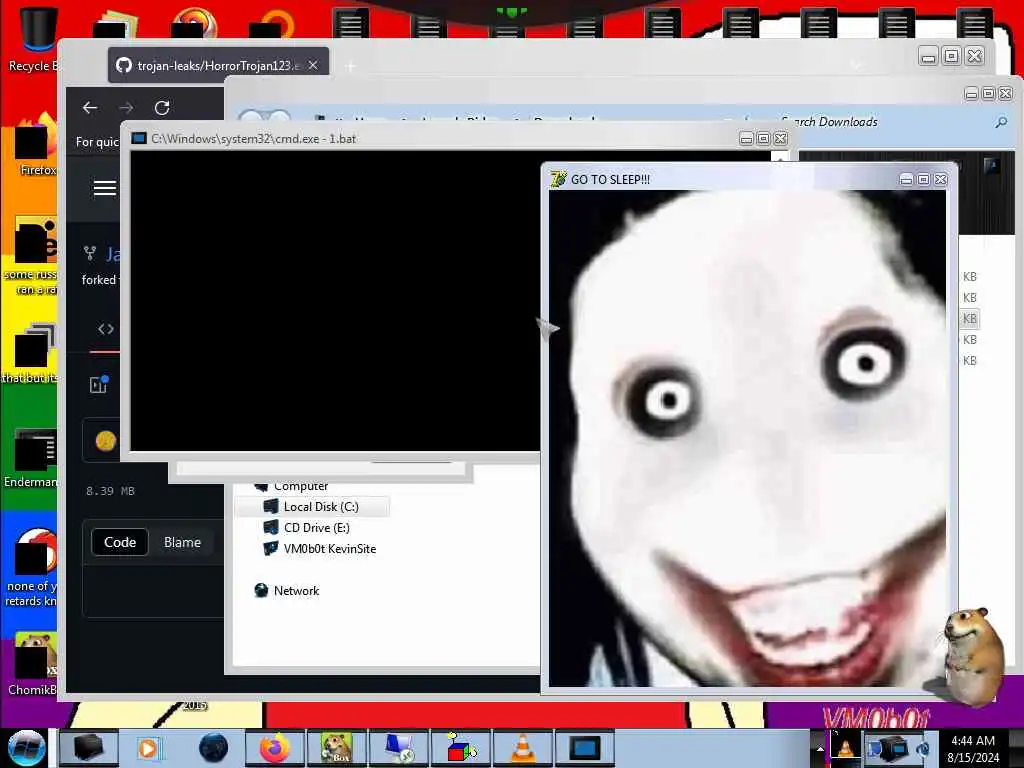This screenshot has height=768, width=1024.
Task: Select the Blame view button on GitHub
Action: (182, 542)
